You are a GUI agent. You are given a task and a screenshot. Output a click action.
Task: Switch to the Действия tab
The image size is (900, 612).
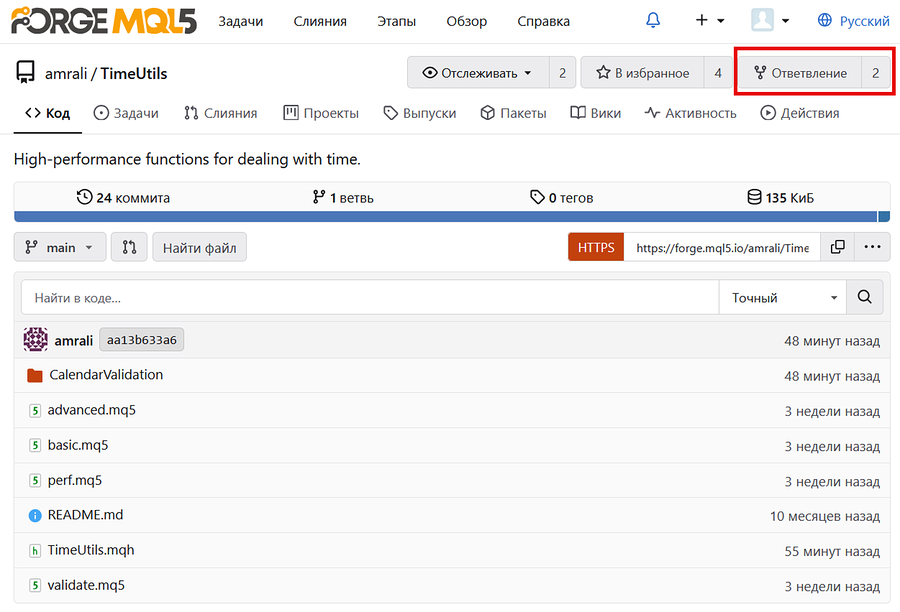800,113
